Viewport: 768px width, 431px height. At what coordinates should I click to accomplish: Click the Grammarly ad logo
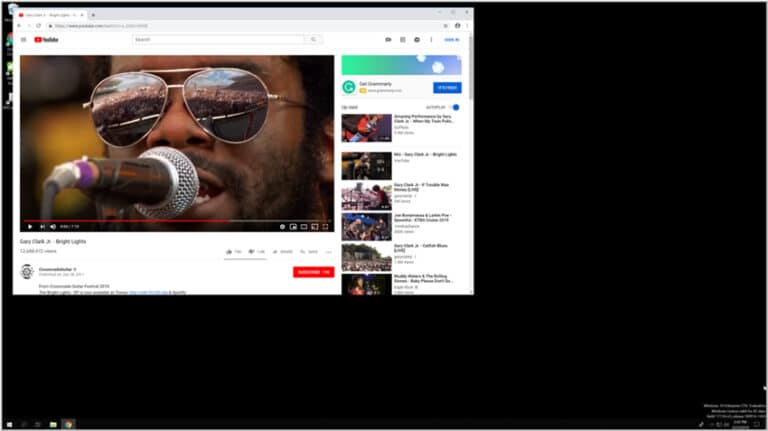tap(349, 87)
